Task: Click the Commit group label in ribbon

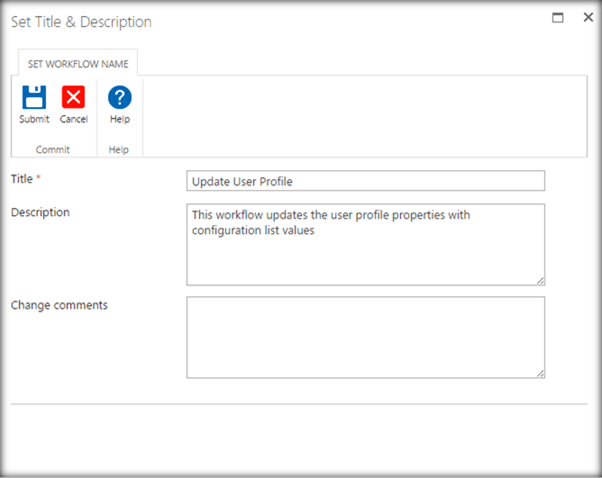Action: pyautogui.click(x=53, y=149)
